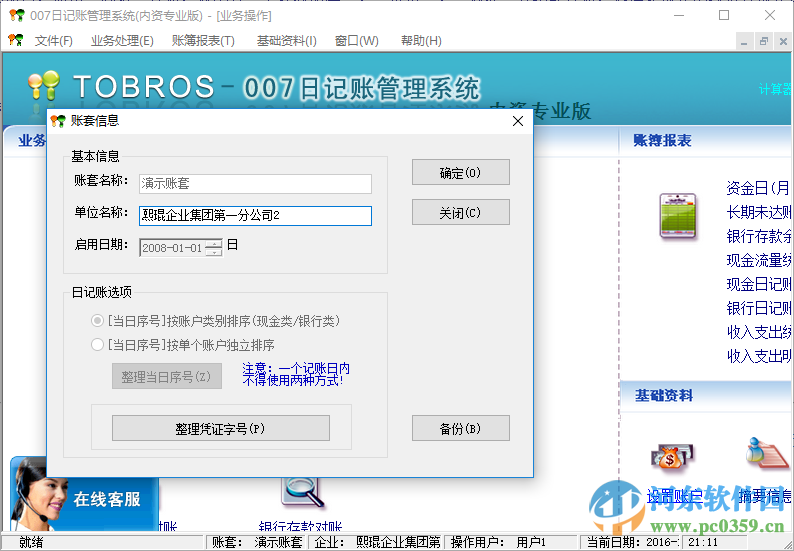Click the 业务 panel header tab
This screenshot has width=794, height=551.
32,140
